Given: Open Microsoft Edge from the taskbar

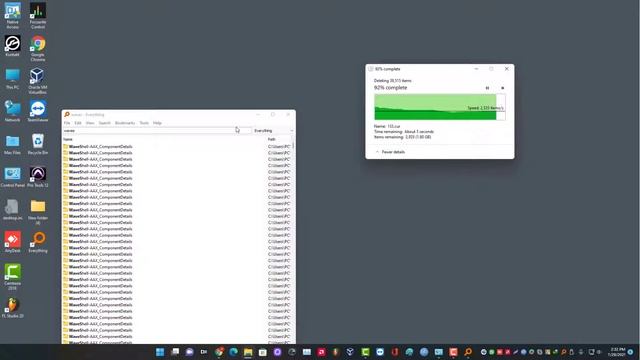Looking at the screenshot, I should click(x=233, y=352).
